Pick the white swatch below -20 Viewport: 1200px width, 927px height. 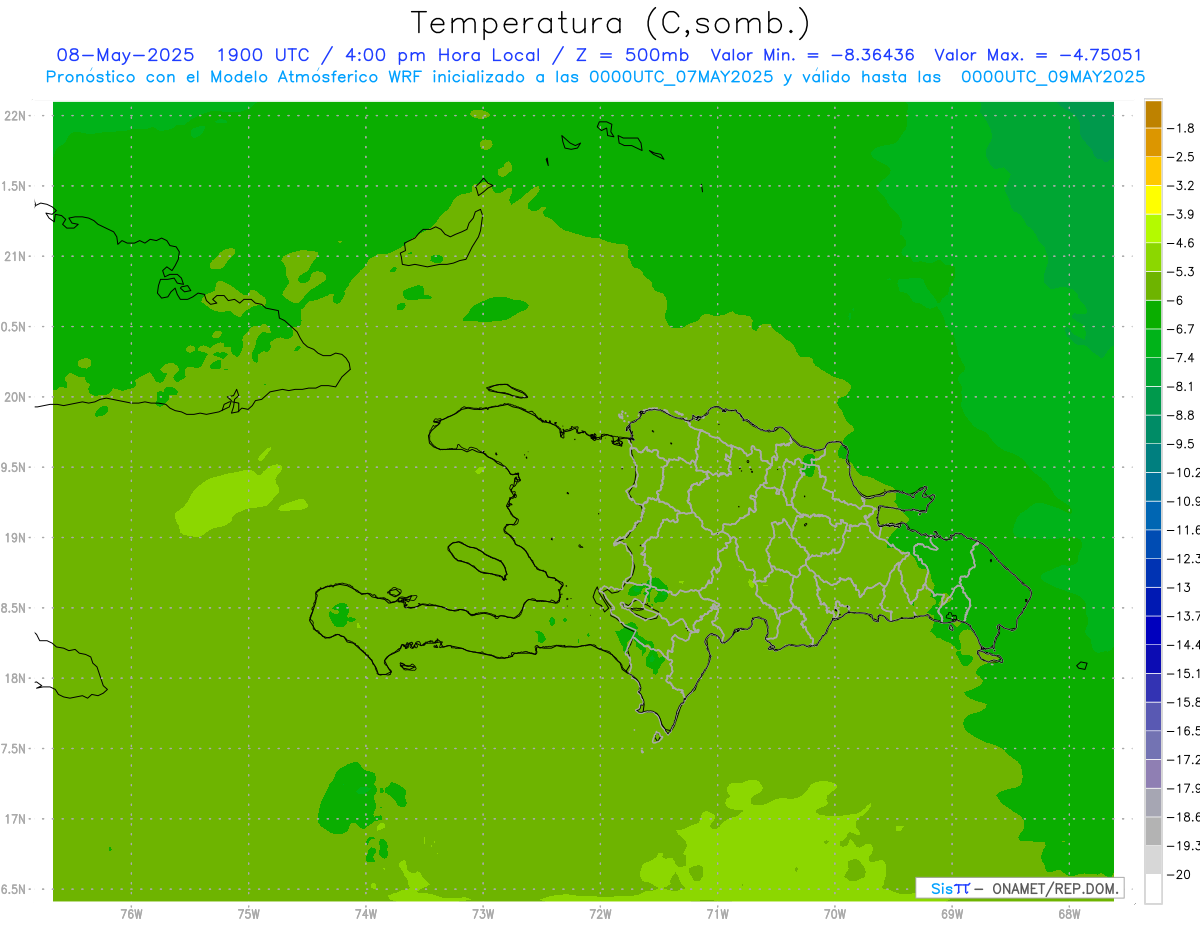click(x=1153, y=888)
